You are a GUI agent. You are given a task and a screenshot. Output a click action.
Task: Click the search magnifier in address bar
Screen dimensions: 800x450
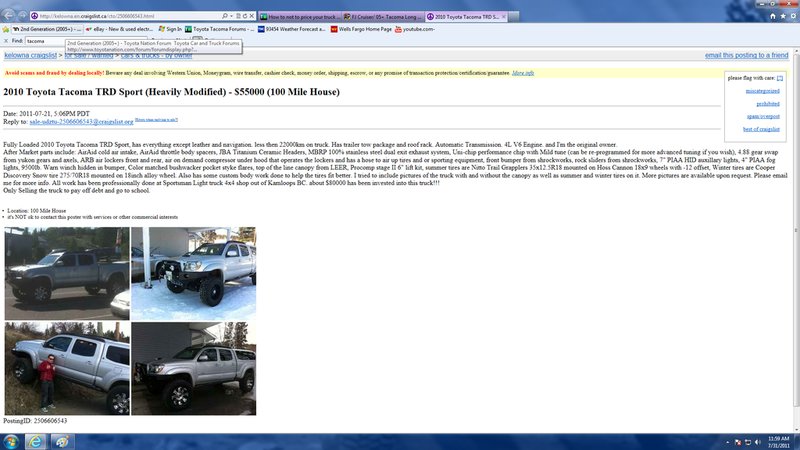224,16
